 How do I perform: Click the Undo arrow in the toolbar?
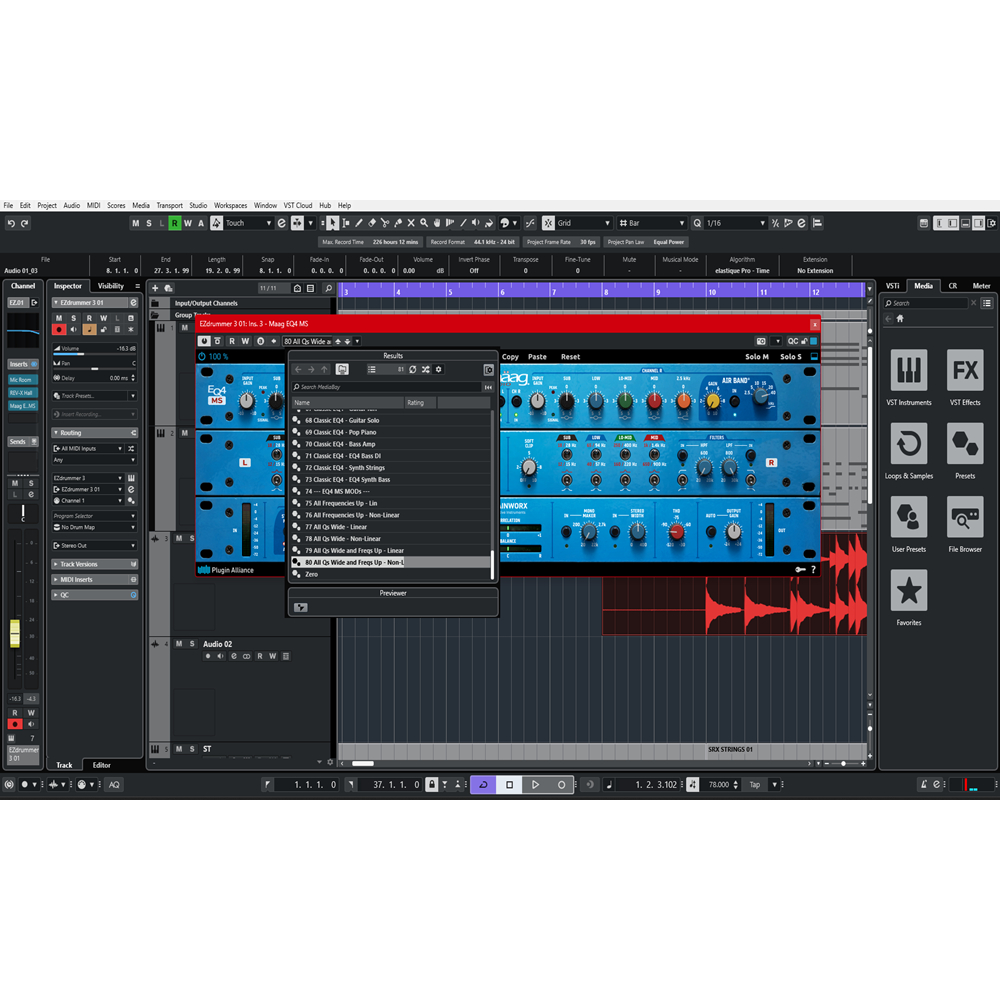pos(11,223)
